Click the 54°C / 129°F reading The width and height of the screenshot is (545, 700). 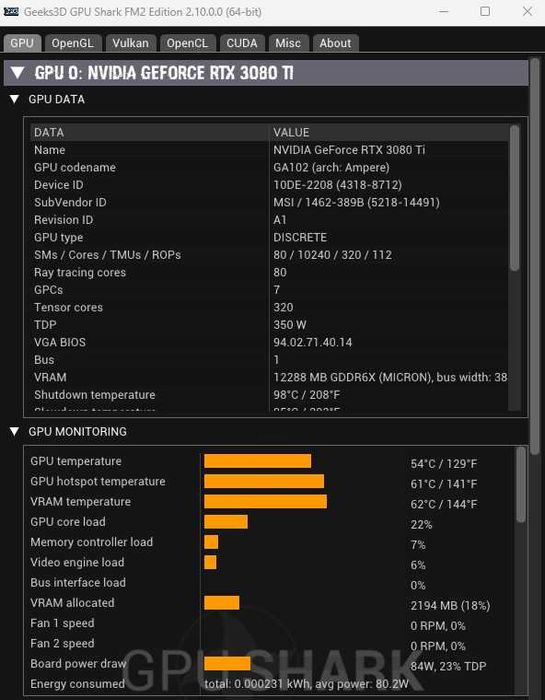[444, 463]
